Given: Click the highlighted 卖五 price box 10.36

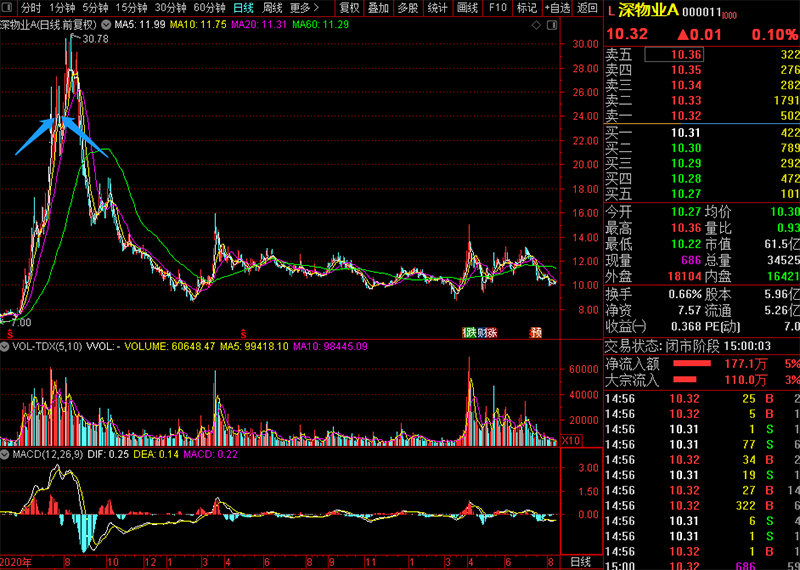Looking at the screenshot, I should pos(674,54).
